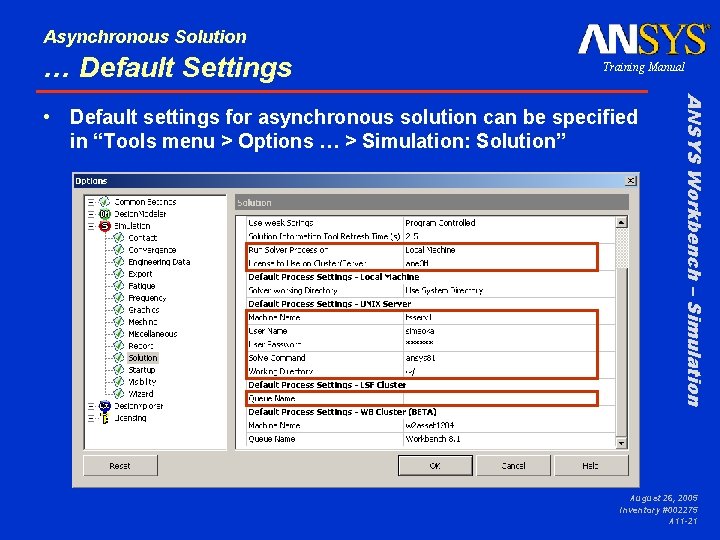Image resolution: width=720 pixels, height=540 pixels.
Task: Click the Workbench 8.1 Queue Name value
Action: (x=509, y=439)
